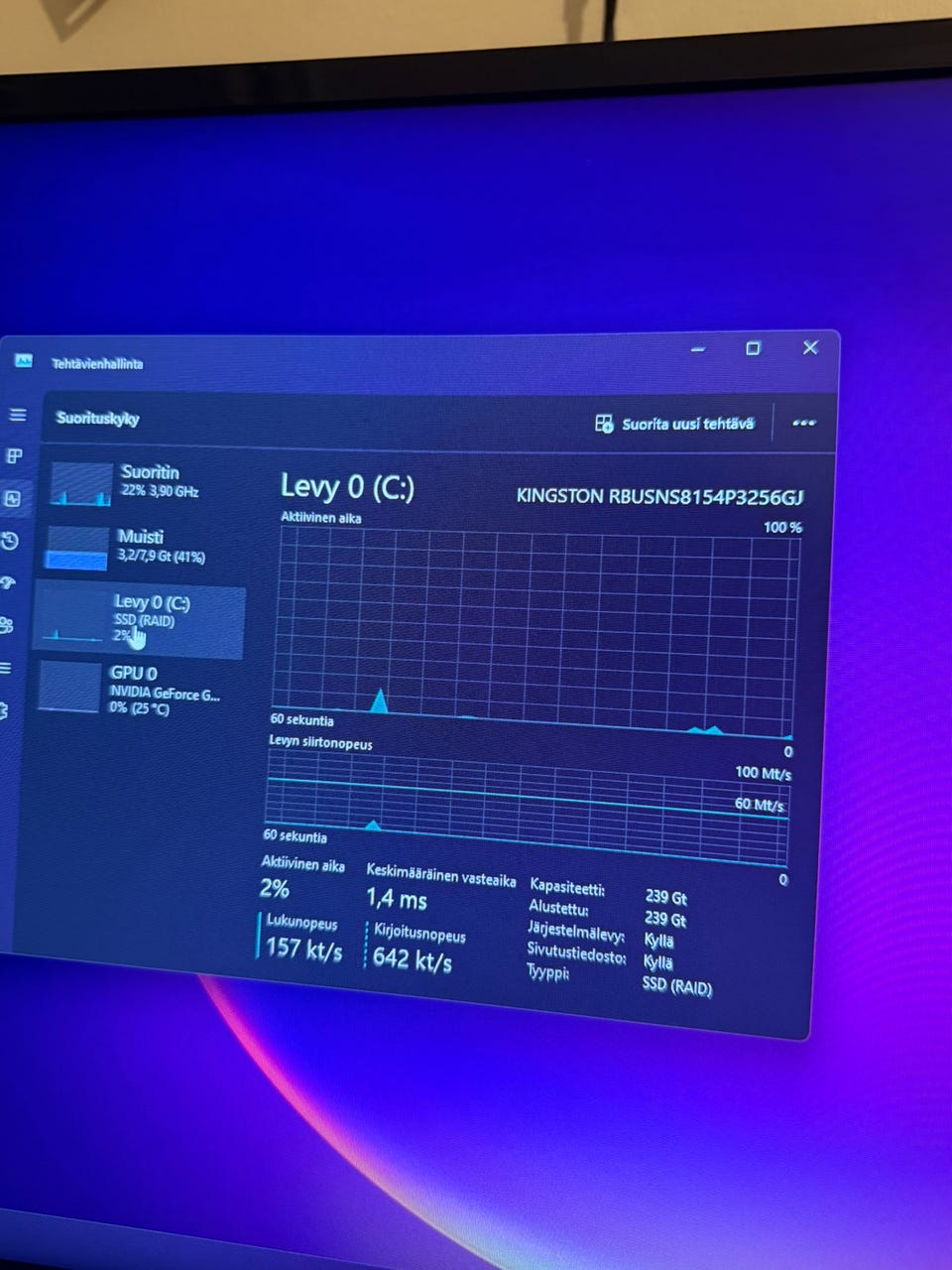
Task: Click 'Suorita uusi tehtävä' button text
Action: pyautogui.click(x=687, y=424)
